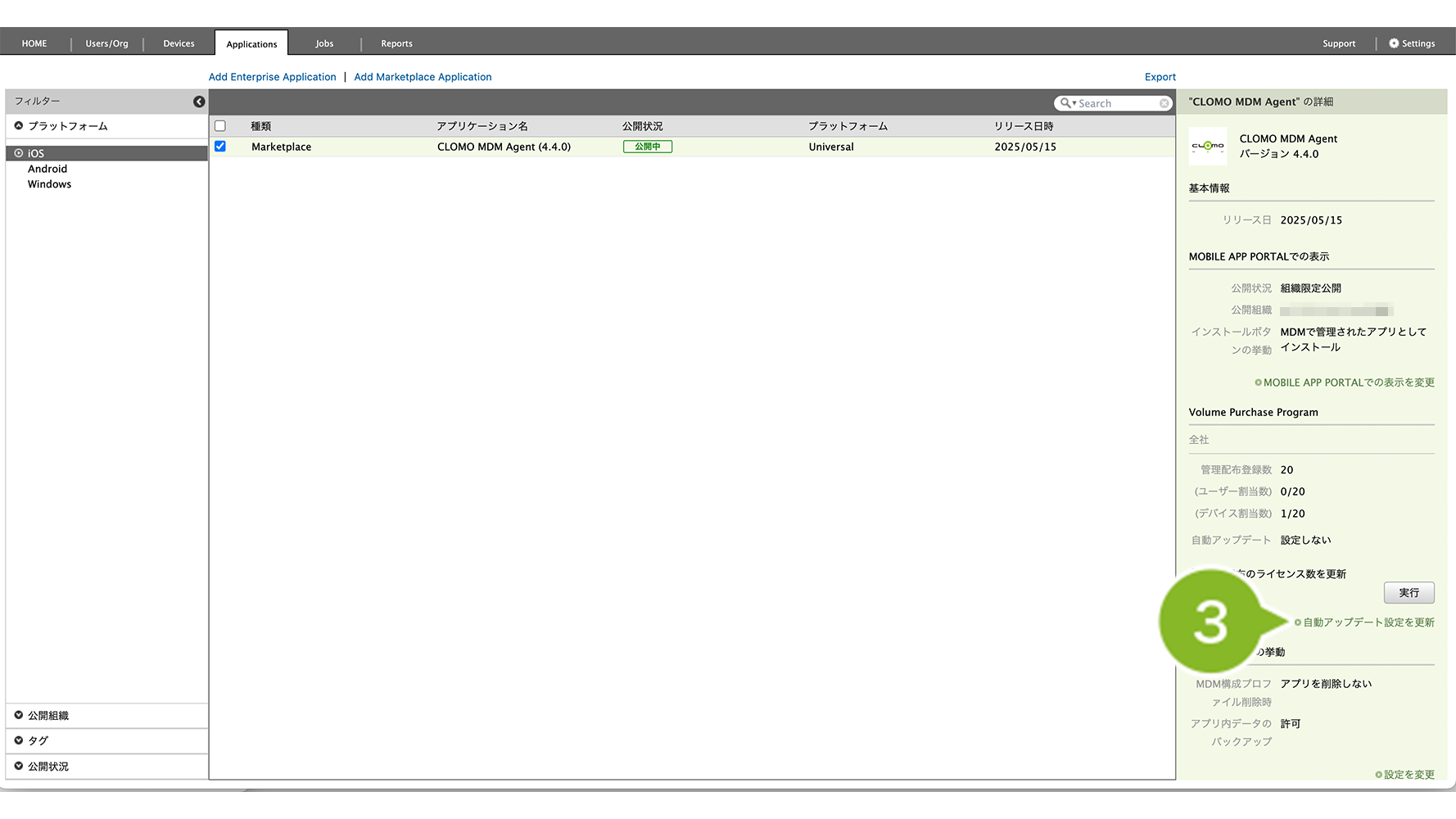This screenshot has height=819, width=1456.
Task: Collapse the filter panel arrow icon
Action: tap(199, 102)
